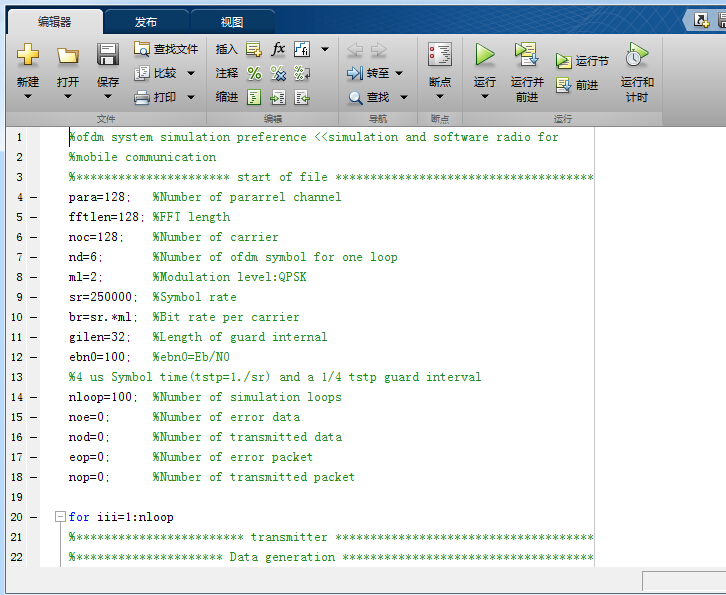This screenshot has width=726, height=595.
Task: Click 运行并前进 run and advance icon
Action: click(x=527, y=55)
